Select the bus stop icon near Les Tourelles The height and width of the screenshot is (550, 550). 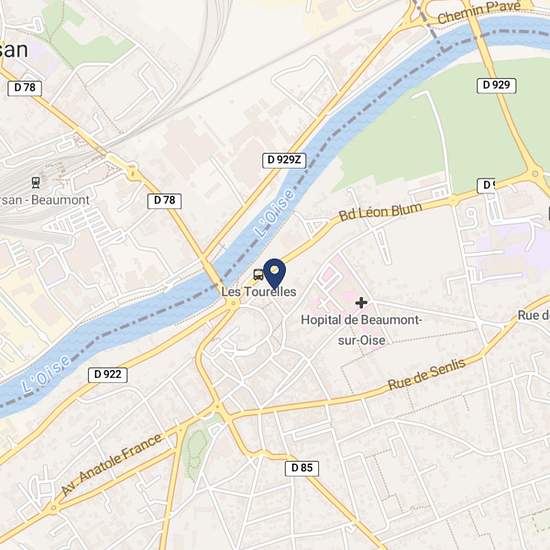259,274
